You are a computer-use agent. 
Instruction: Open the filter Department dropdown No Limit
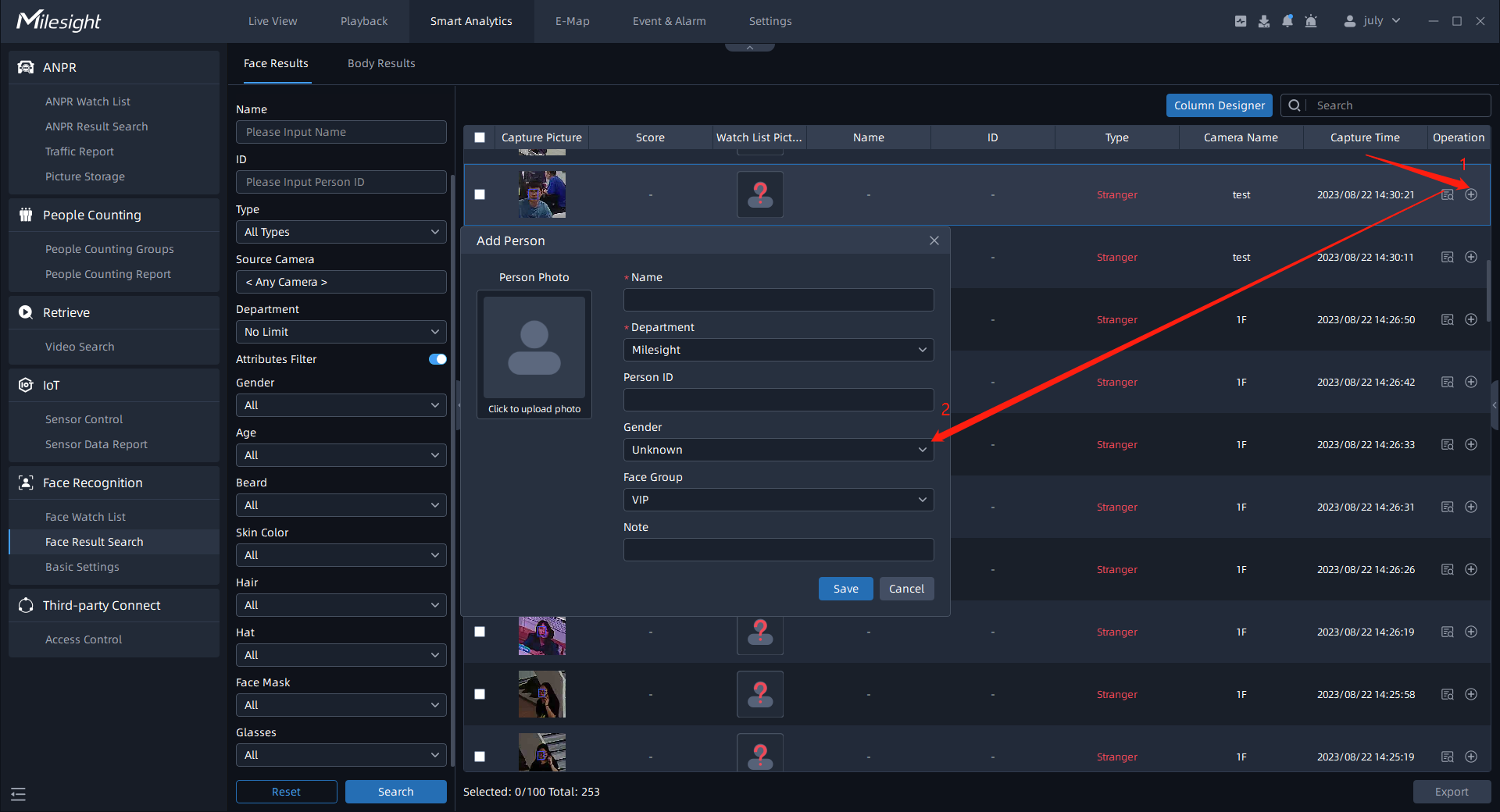pos(341,332)
